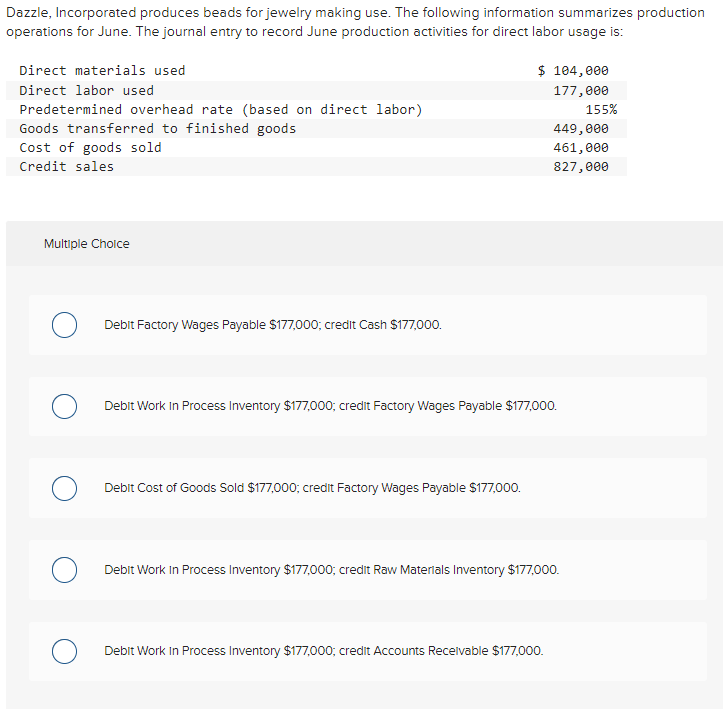
Task: Click the 827,000 credit sales amount
Action: pos(581,166)
